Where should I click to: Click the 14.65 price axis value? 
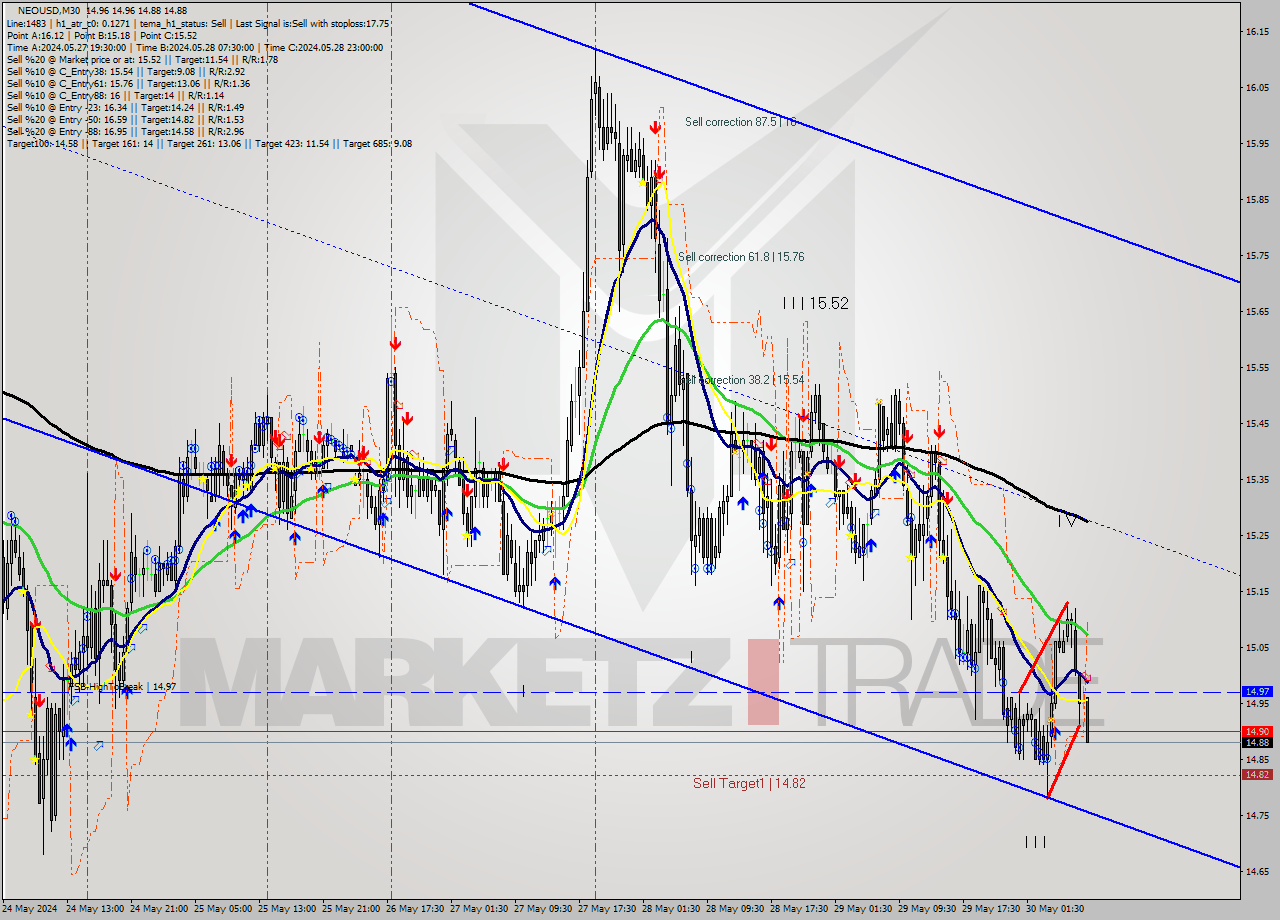click(1257, 872)
